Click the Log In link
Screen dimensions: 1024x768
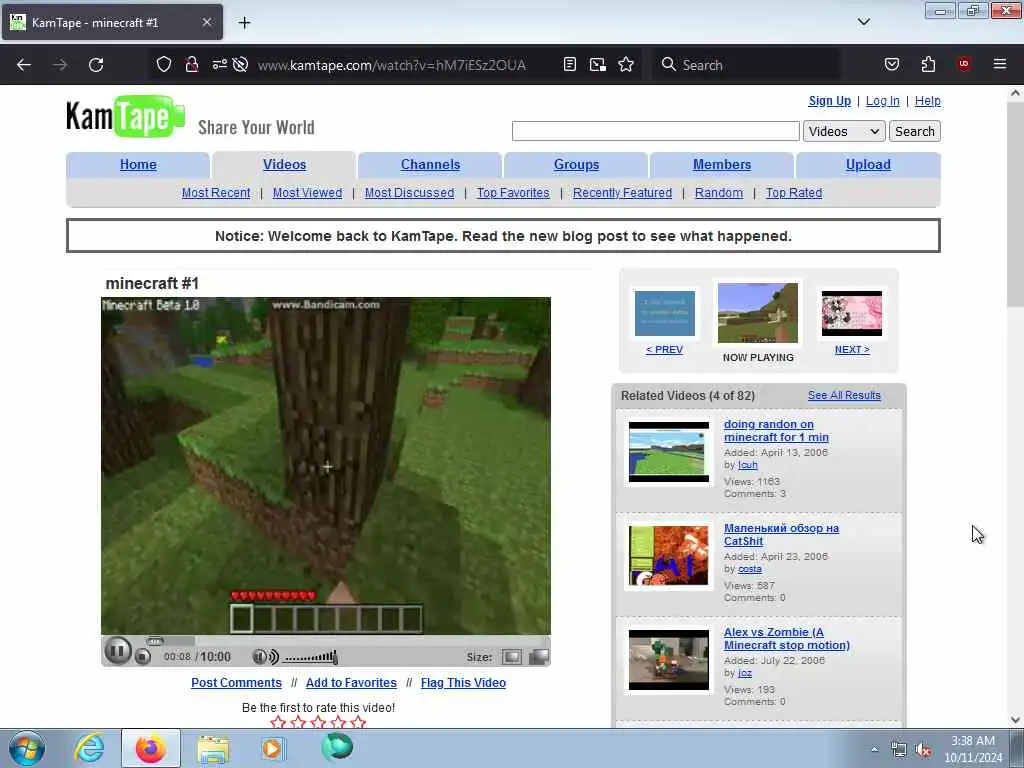(x=882, y=101)
